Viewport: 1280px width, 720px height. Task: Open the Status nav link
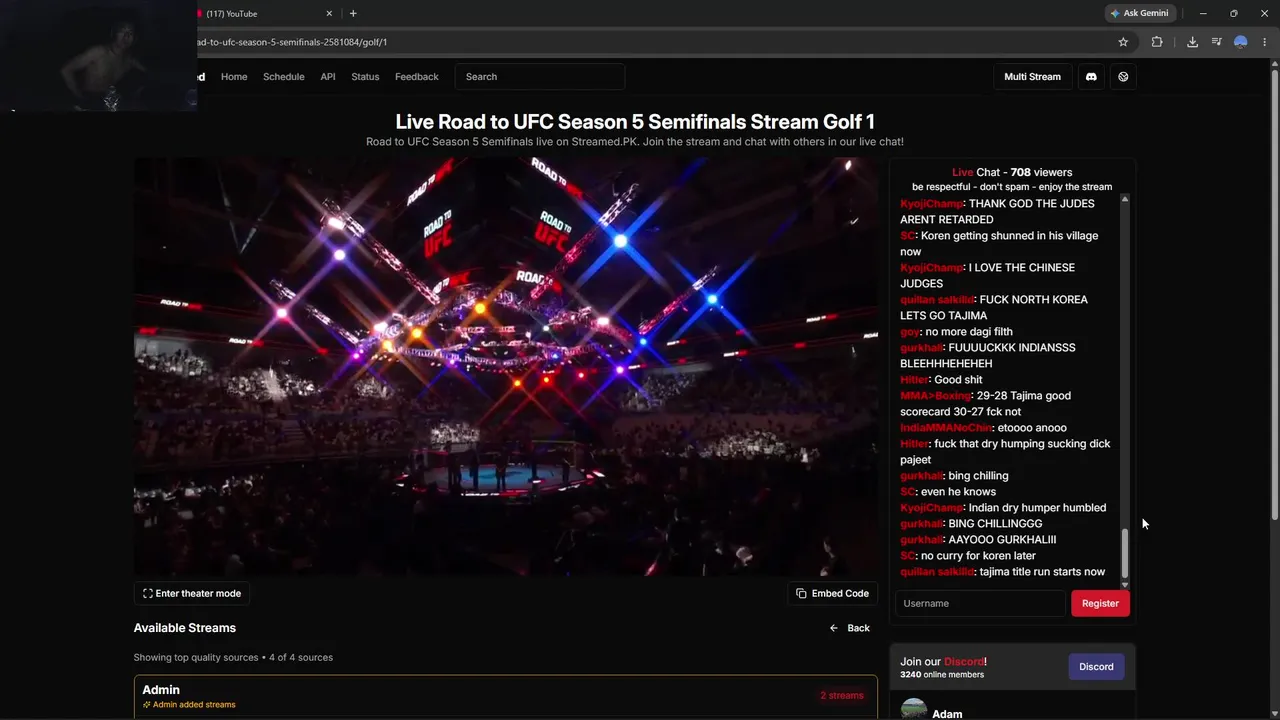tap(365, 77)
